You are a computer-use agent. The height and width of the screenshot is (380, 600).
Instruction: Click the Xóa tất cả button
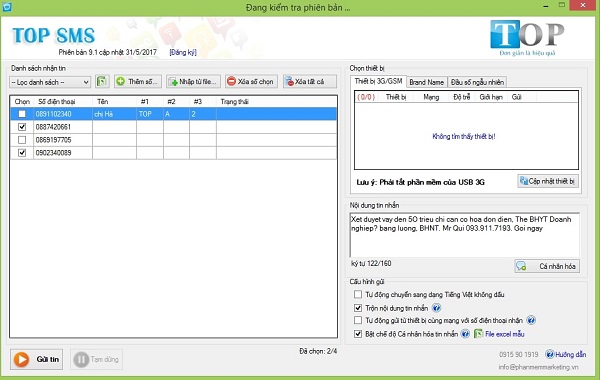(x=310, y=82)
